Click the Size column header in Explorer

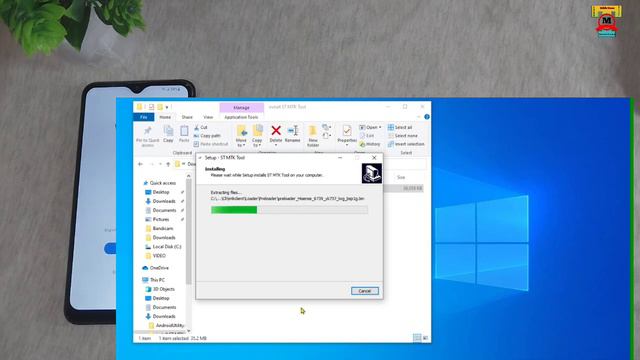point(401,177)
